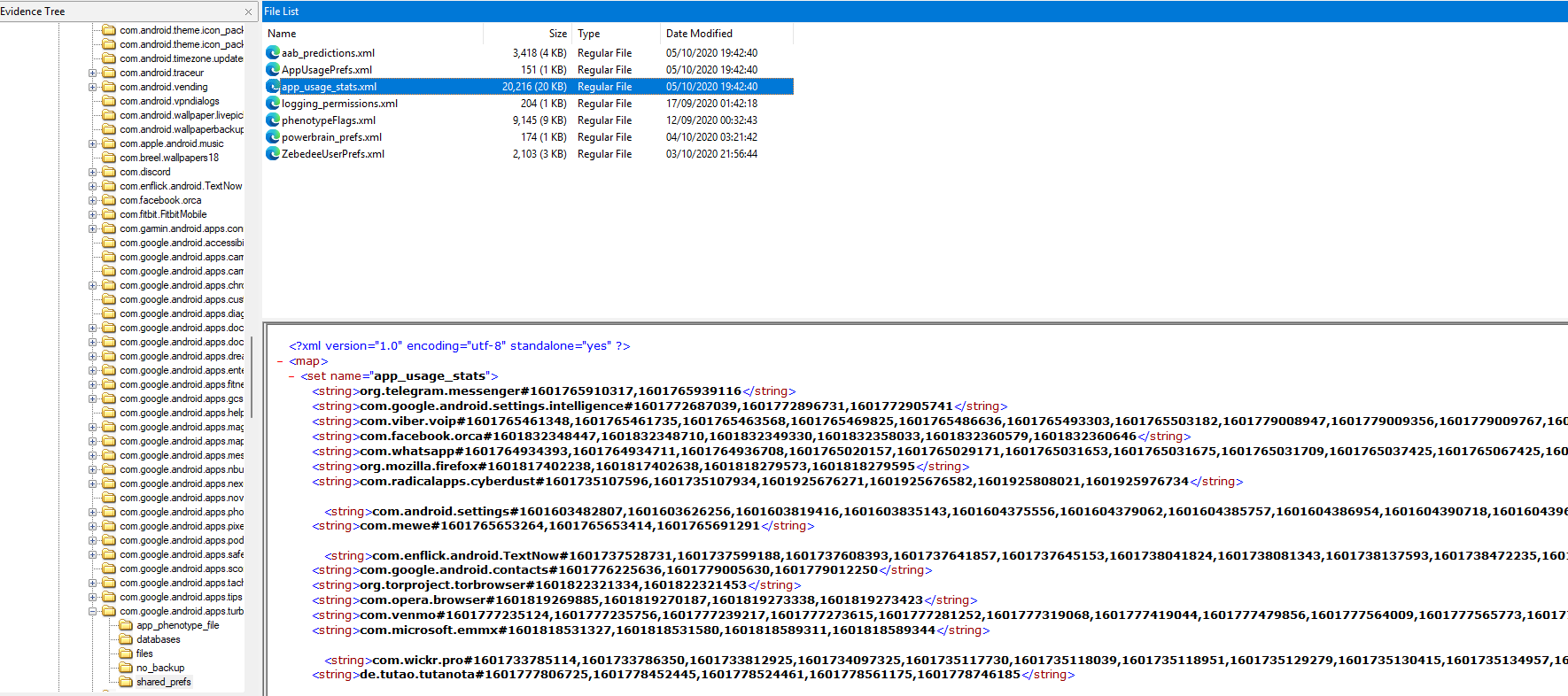Click date '12/09/2020 00:32:43'
This screenshot has height=696, width=1568.
[x=711, y=120]
